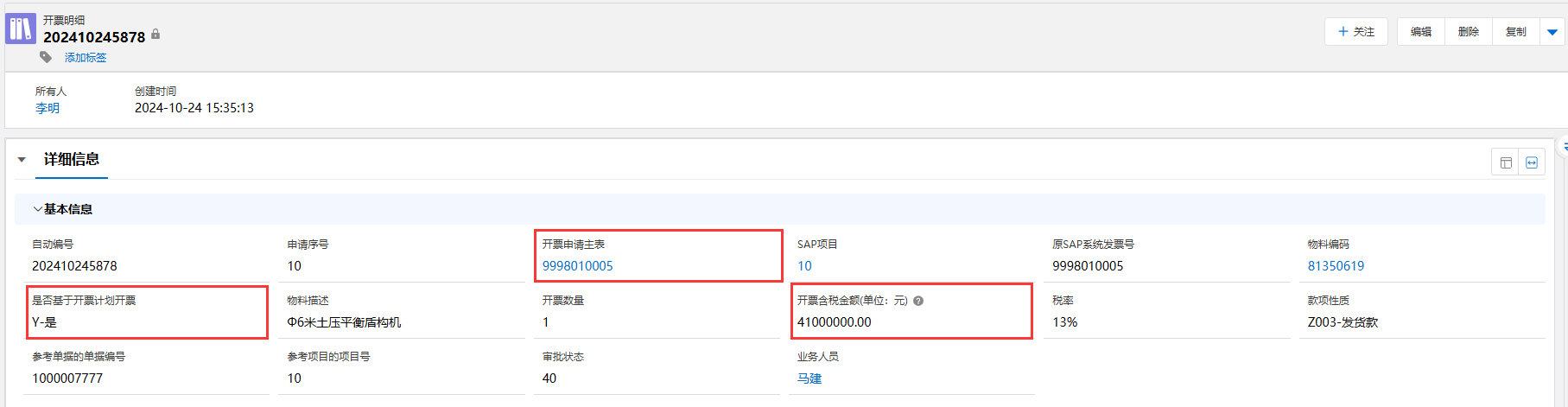Click the partially hidden side panel icon at the right edge

click(x=1563, y=148)
